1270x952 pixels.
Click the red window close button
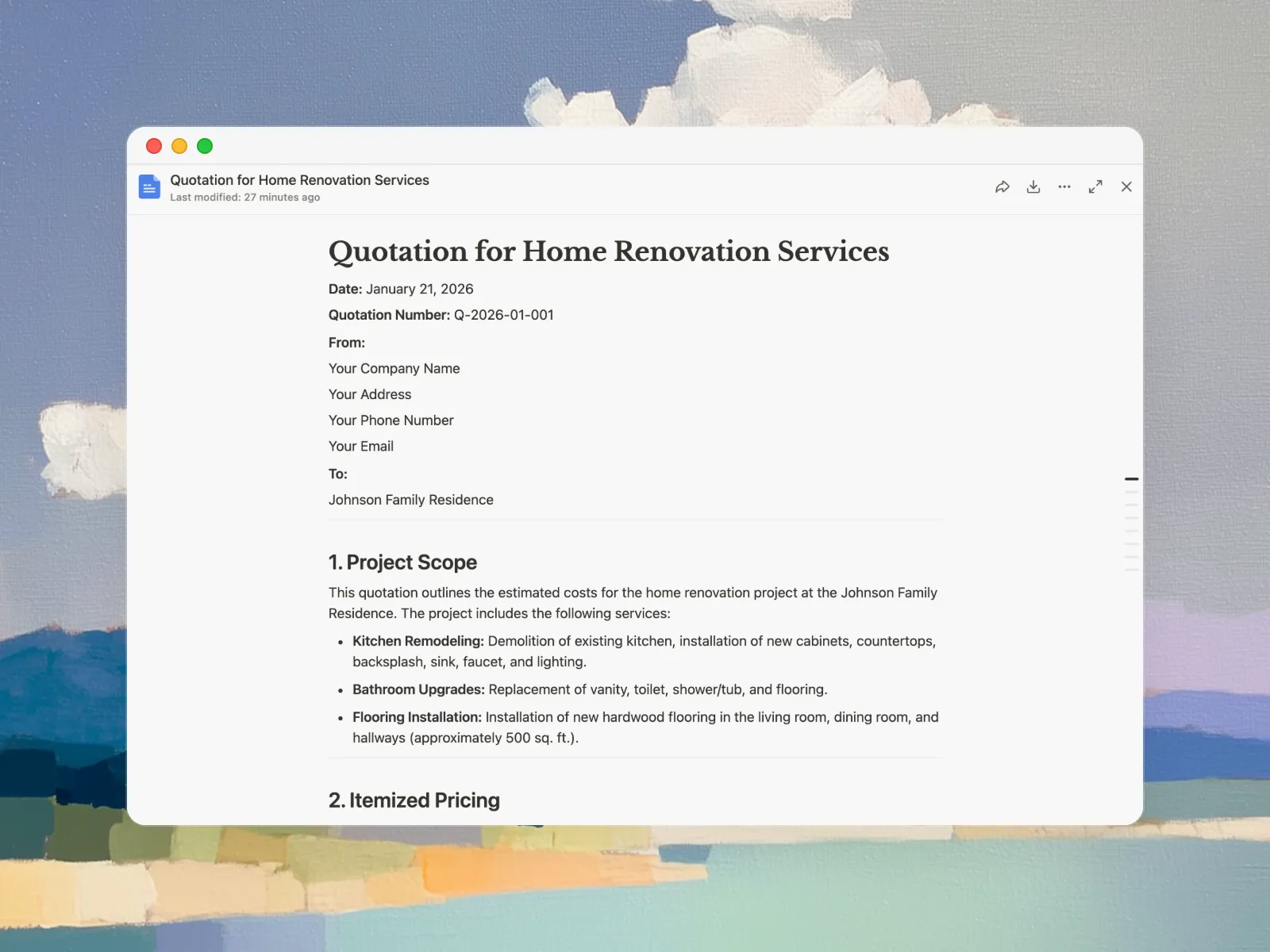(154, 146)
